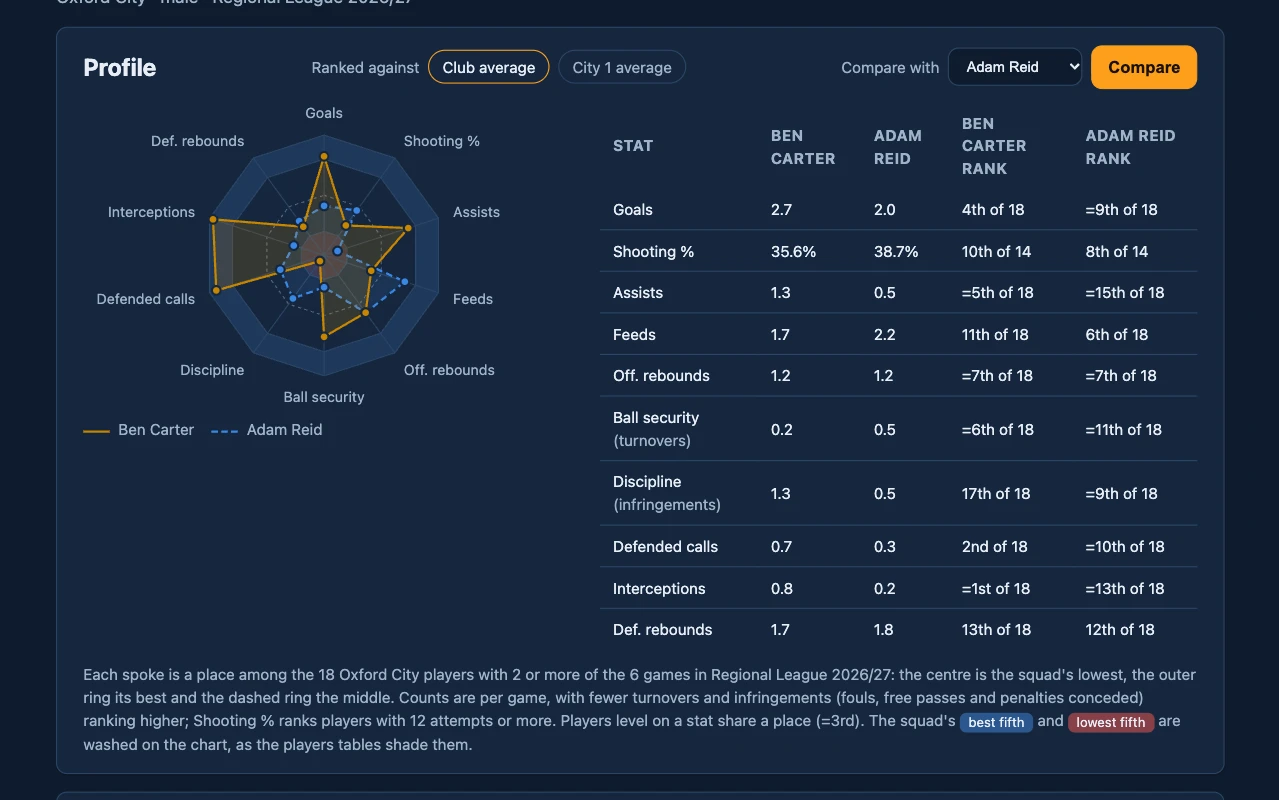
Task: Click the Defended calls radar label
Action: tap(146, 299)
